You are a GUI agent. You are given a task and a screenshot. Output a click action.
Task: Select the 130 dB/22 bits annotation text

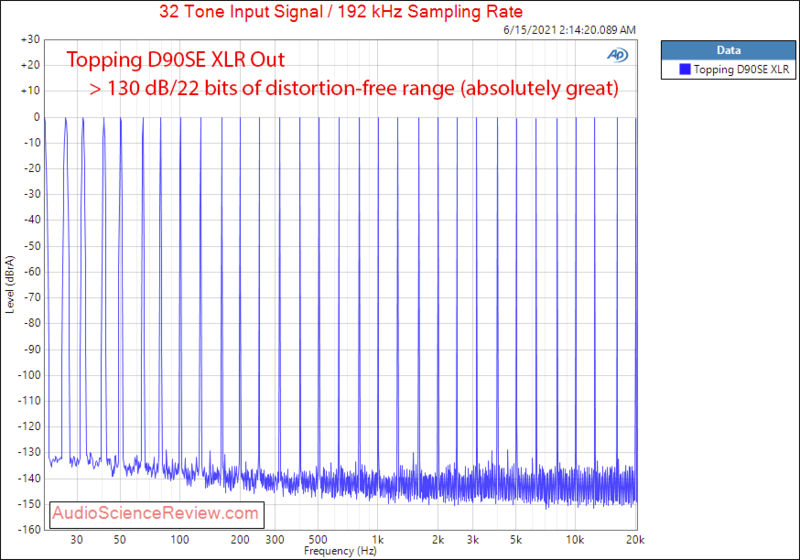(353, 90)
